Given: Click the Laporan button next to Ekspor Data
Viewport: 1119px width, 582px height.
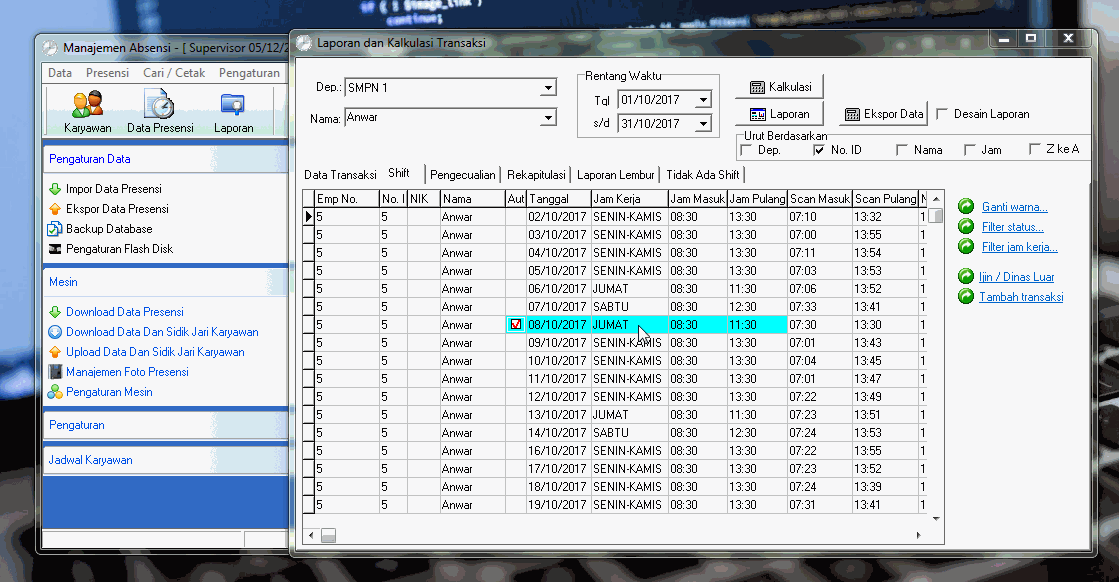Looking at the screenshot, I should pyautogui.click(x=779, y=114).
